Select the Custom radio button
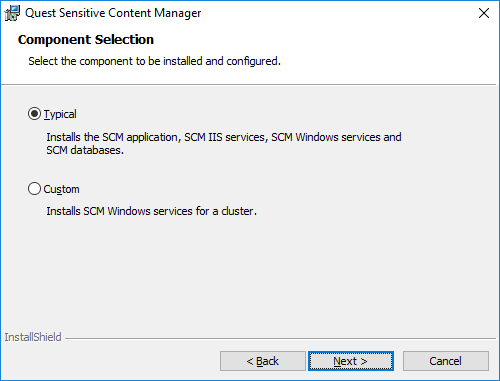Image resolution: width=500 pixels, height=381 pixels. click(34, 189)
